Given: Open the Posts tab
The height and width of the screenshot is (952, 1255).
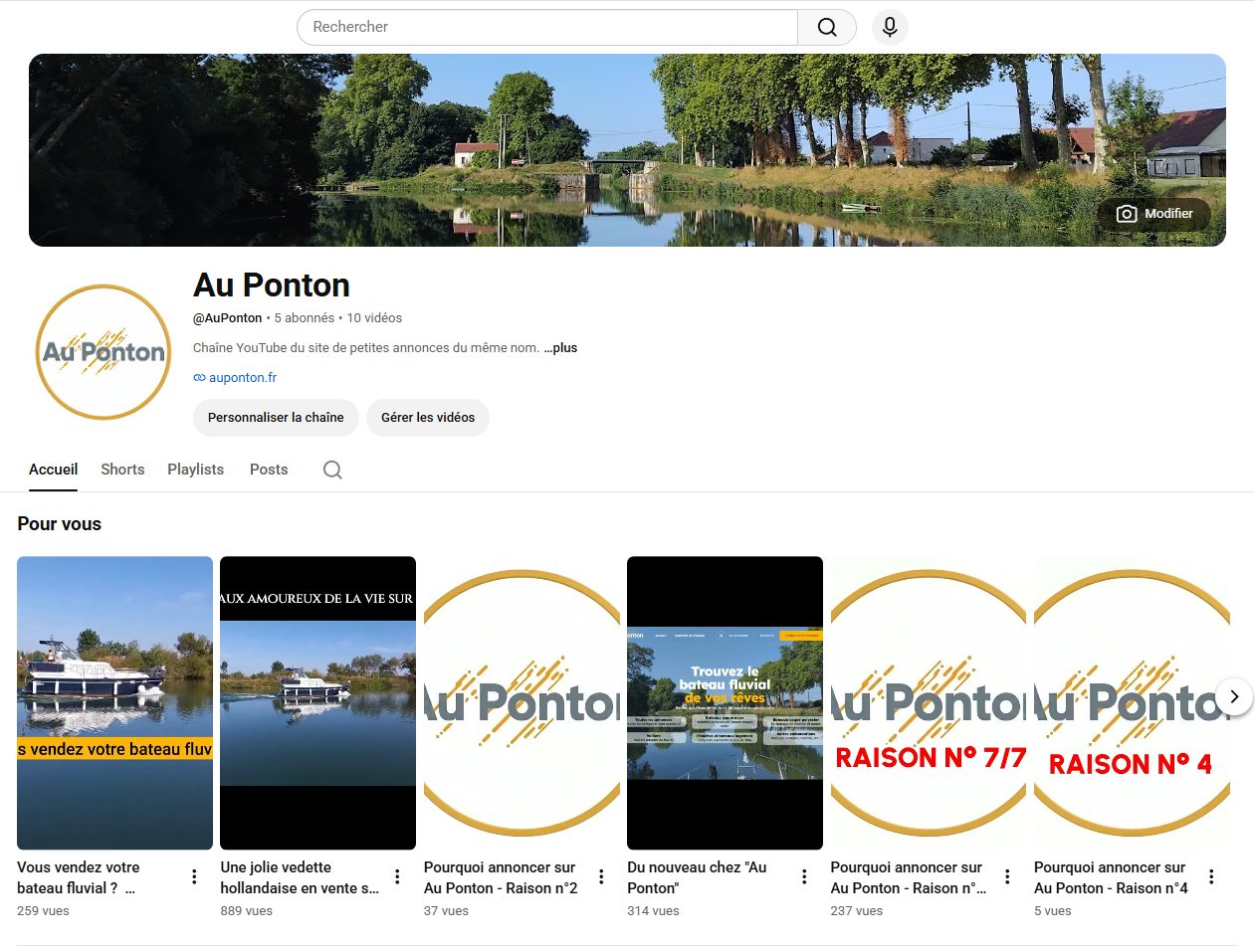Looking at the screenshot, I should click(x=269, y=470).
